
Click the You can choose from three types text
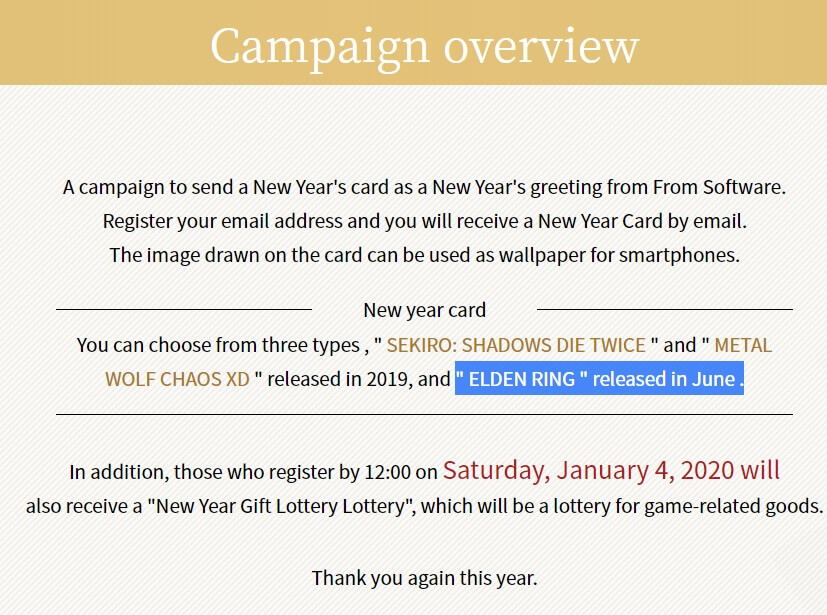[x=217, y=345]
